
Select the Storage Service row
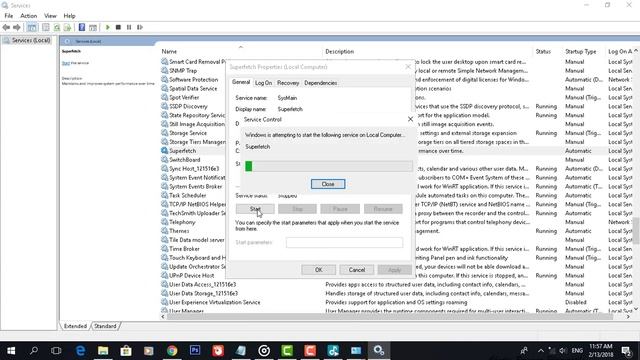click(x=188, y=133)
